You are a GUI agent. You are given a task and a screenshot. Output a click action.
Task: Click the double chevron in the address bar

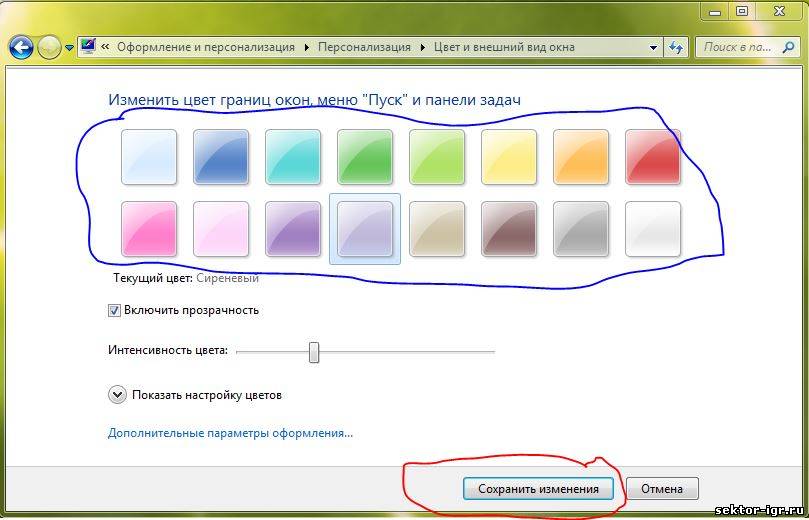(x=105, y=47)
